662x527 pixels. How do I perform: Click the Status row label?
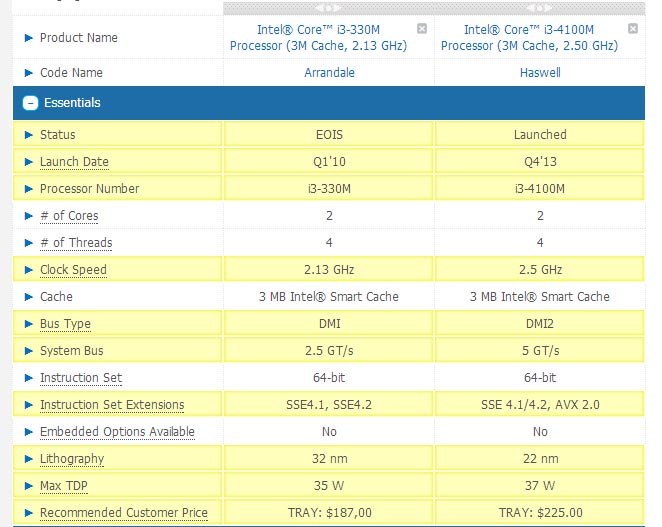58,135
